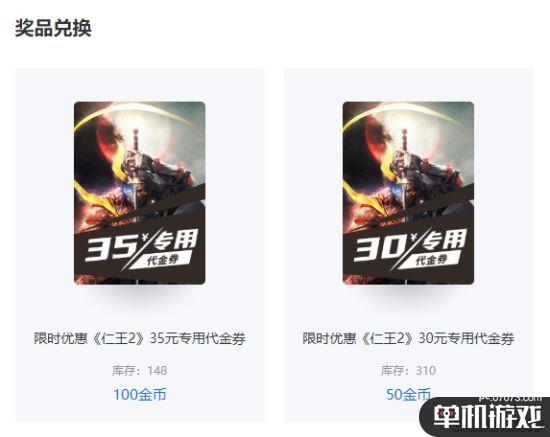Click the 限时优惠《仁王2》30元专用代金券 title

[x=408, y=338]
